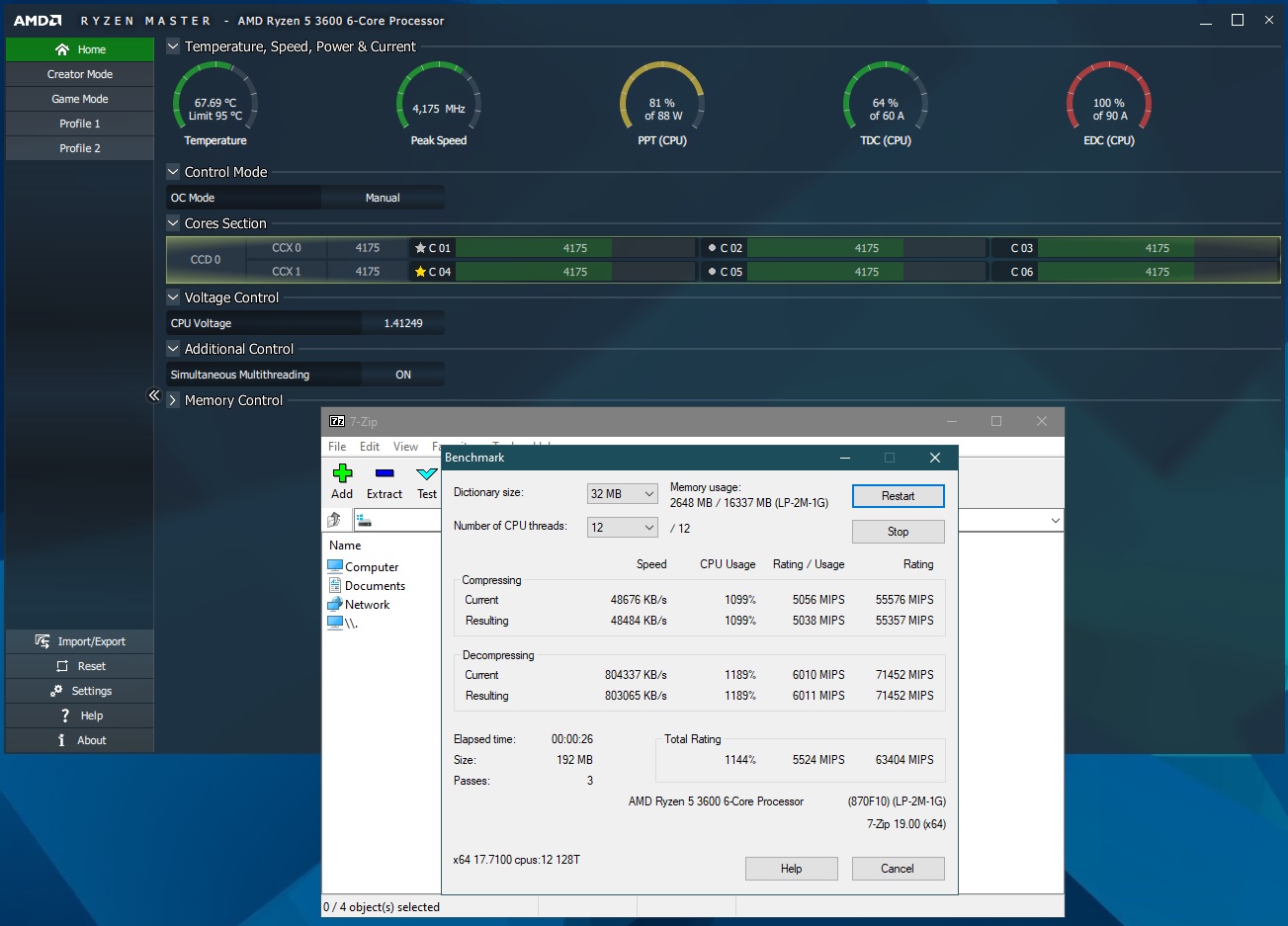Screen dimensions: 1288x926
Task: Select Profile 2 in sidebar
Action: (x=80, y=148)
